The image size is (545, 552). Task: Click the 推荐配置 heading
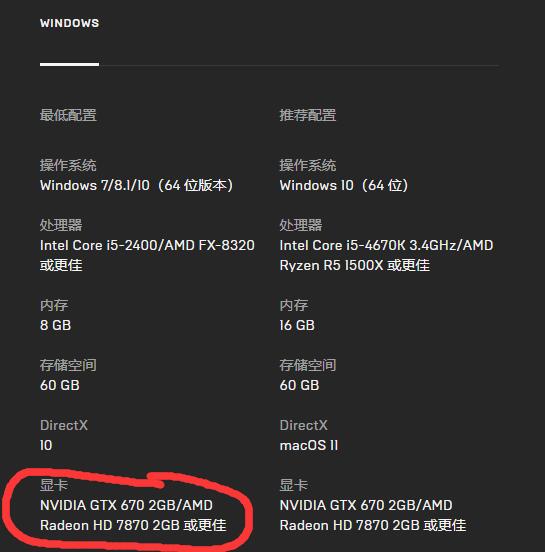pos(308,115)
